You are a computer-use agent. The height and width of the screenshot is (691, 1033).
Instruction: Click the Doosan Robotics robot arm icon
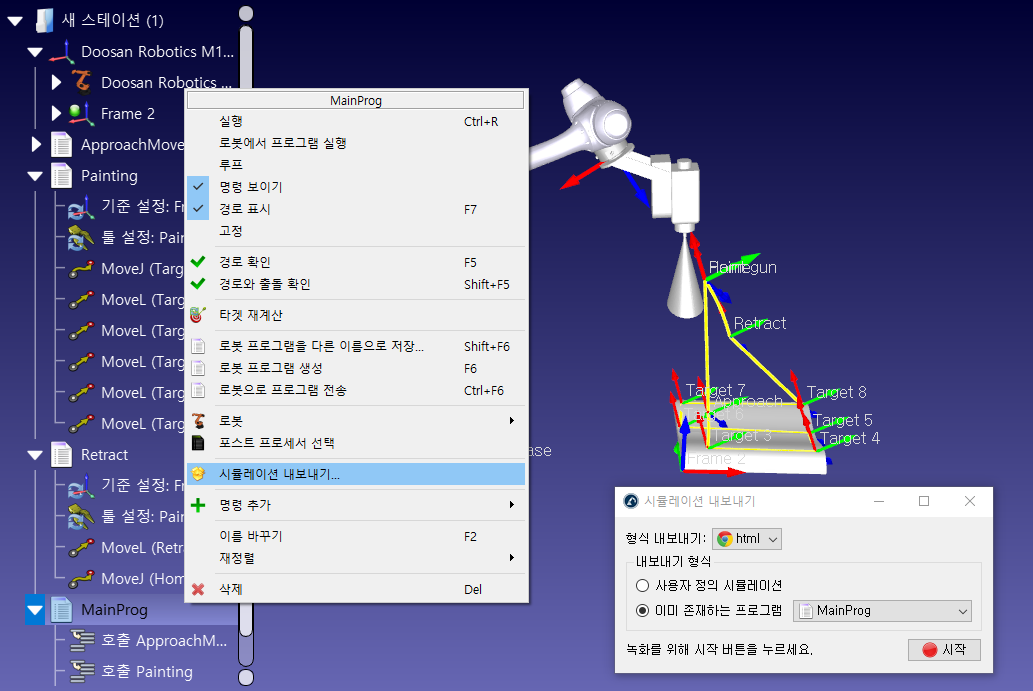(80, 82)
